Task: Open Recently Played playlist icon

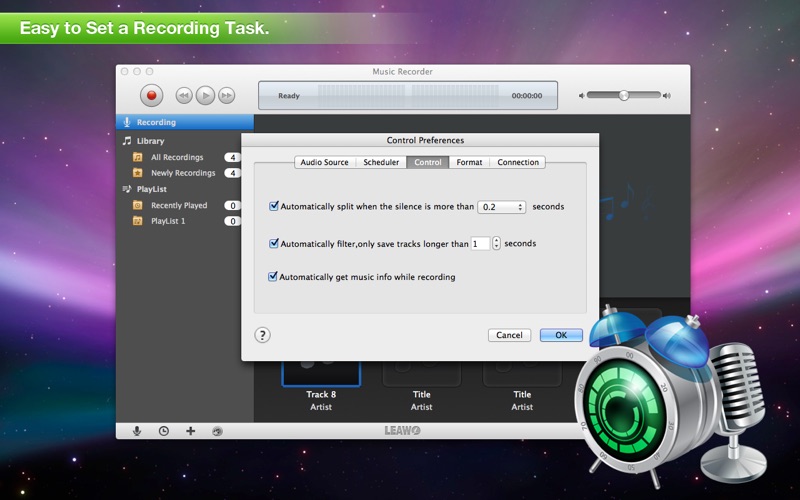Action: [138, 205]
